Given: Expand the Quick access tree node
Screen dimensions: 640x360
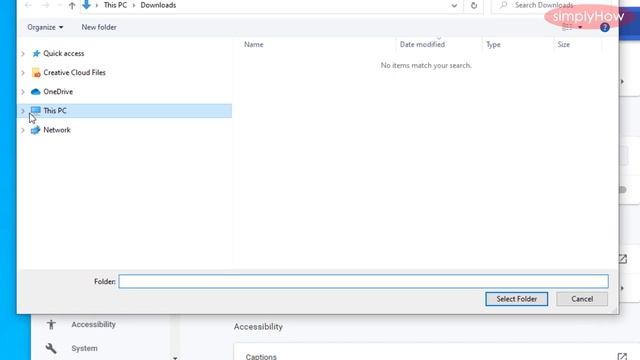Looking at the screenshot, I should tap(23, 53).
